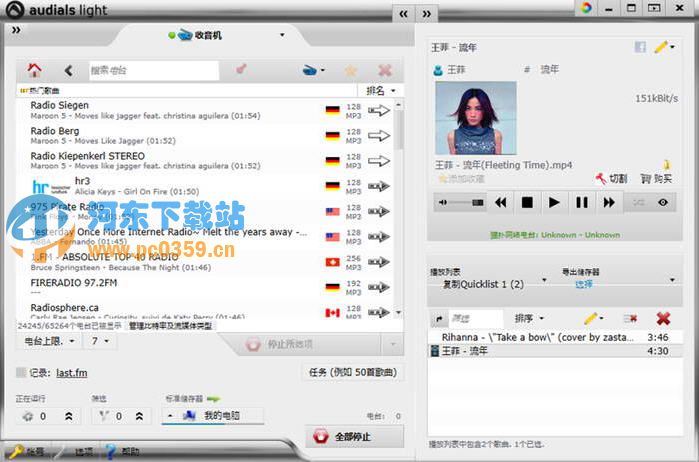This screenshot has width=699, height=462.
Task: Open the radio source dropdown icon
Action: click(314, 70)
